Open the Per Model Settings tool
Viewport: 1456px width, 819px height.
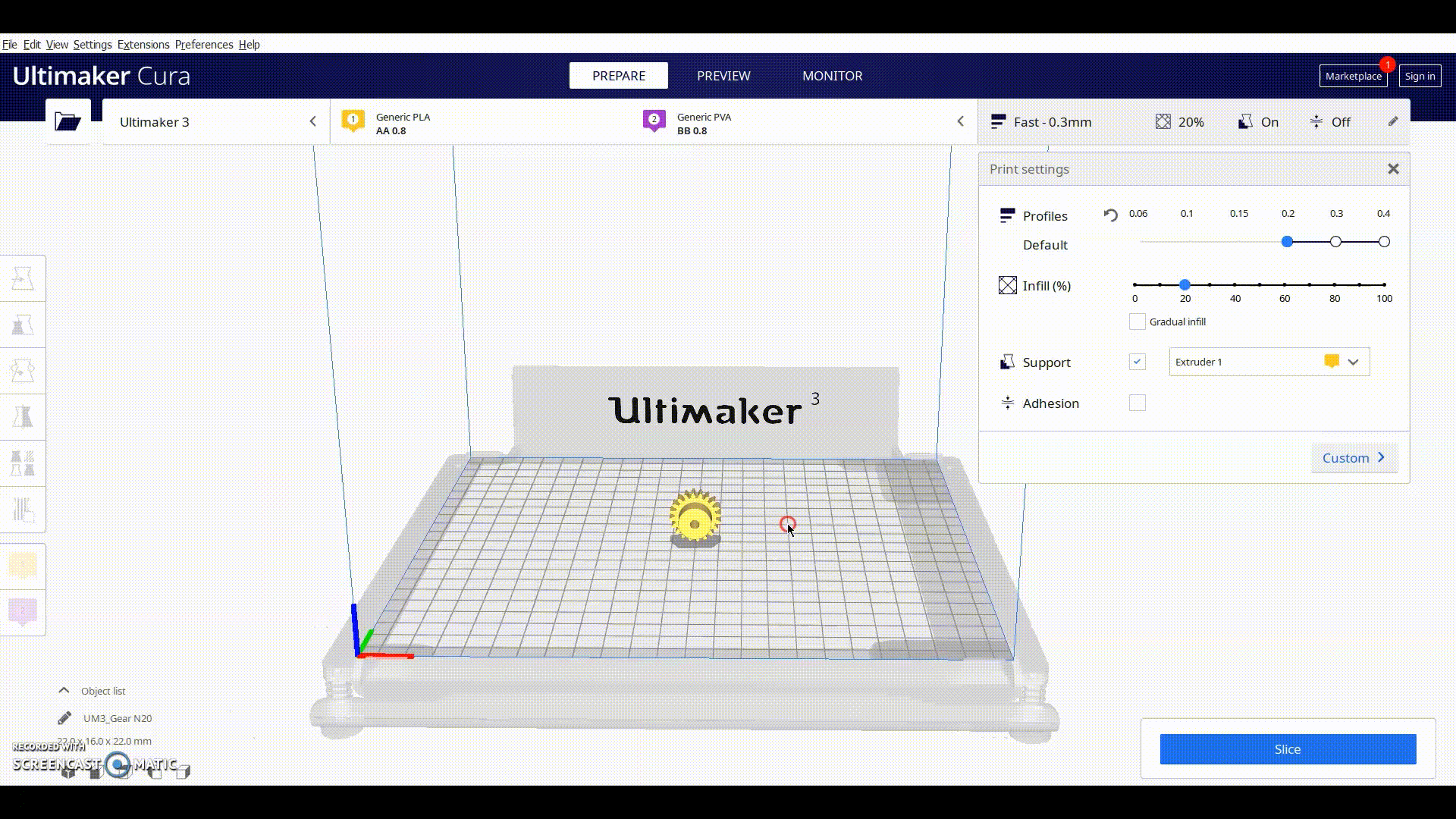23,463
